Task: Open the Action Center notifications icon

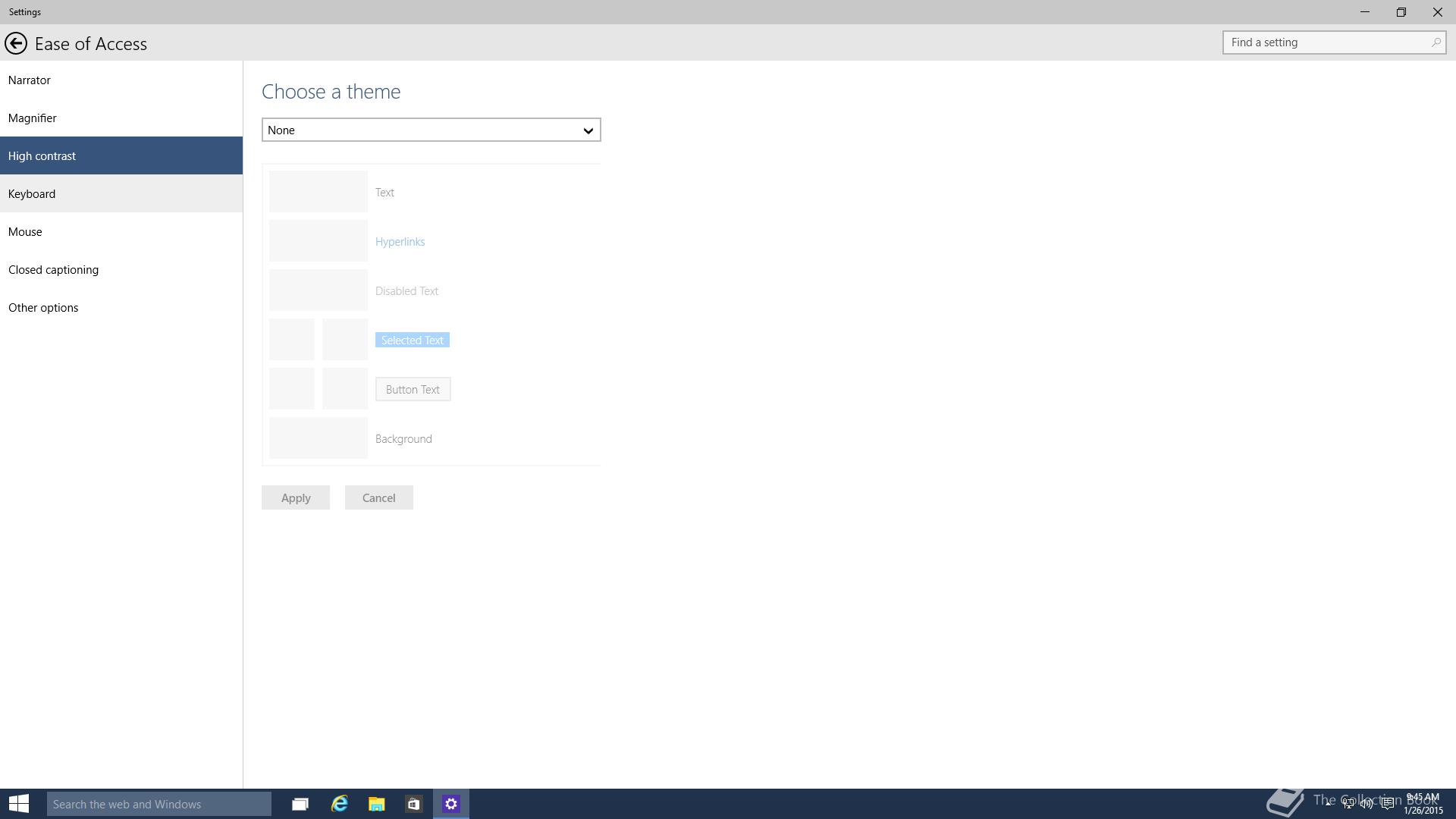Action: [x=1387, y=803]
